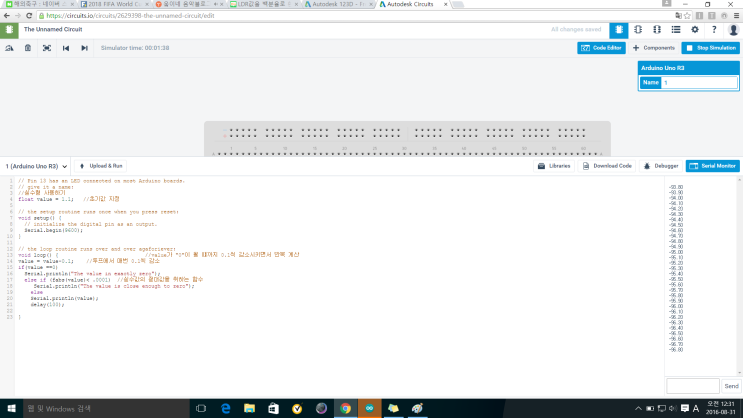Open the Code Editor panel
The height and width of the screenshot is (418, 743).
pos(601,48)
